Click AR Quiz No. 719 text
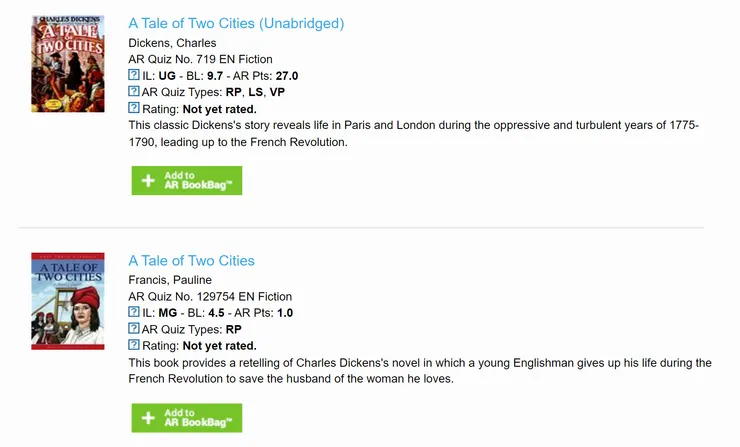The height and width of the screenshot is (447, 740). (200, 59)
